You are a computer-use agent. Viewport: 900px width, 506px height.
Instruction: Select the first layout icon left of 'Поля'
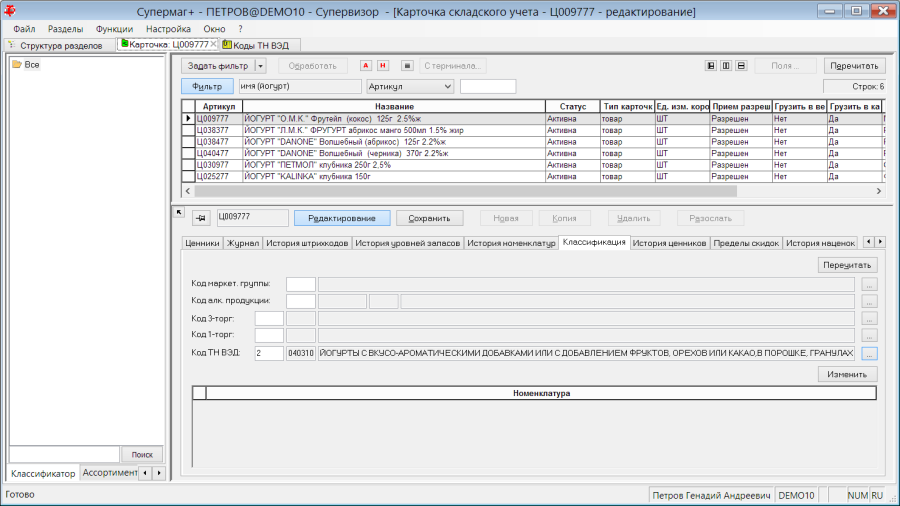click(x=711, y=66)
